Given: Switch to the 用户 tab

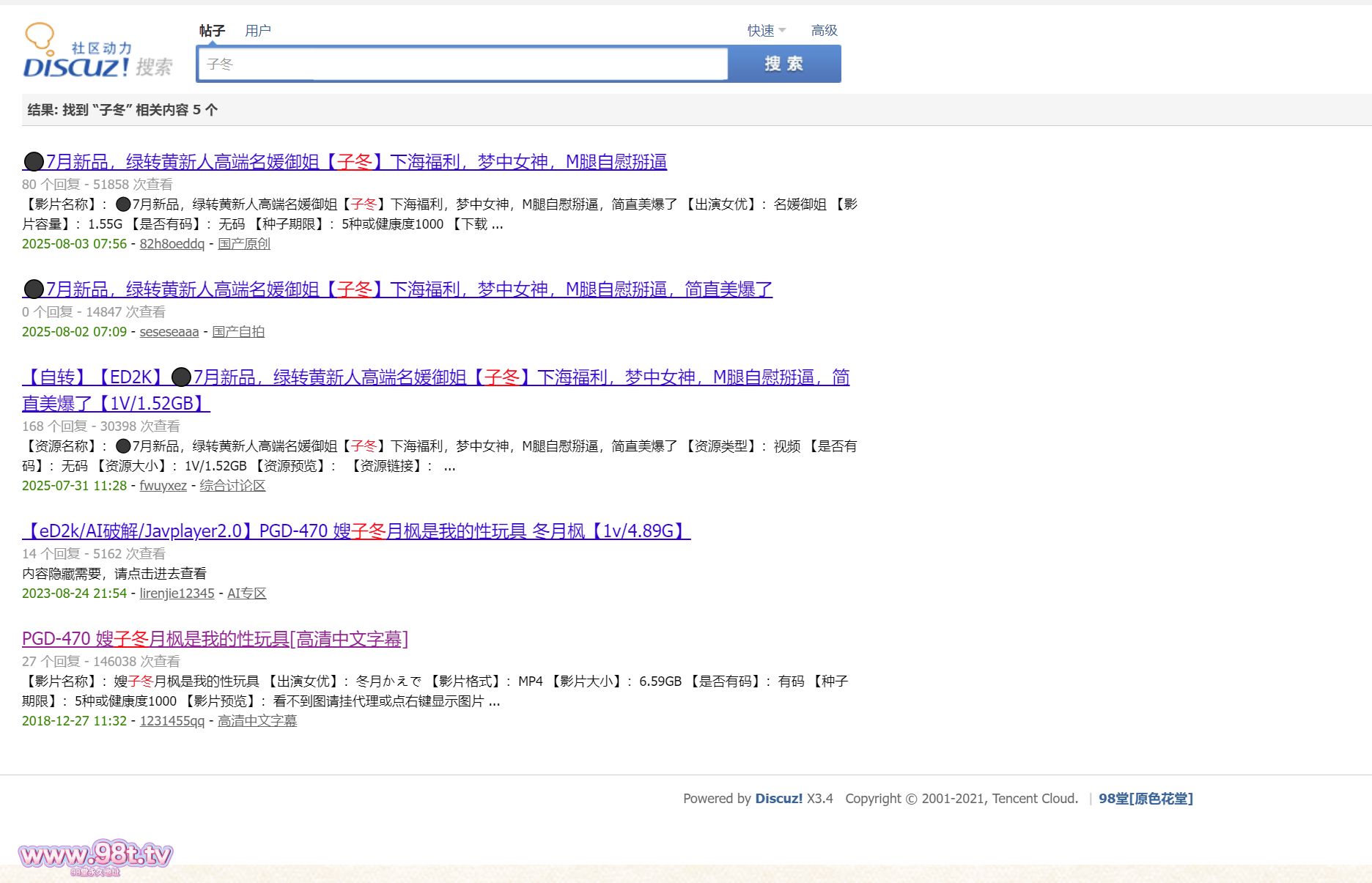Looking at the screenshot, I should [x=258, y=31].
